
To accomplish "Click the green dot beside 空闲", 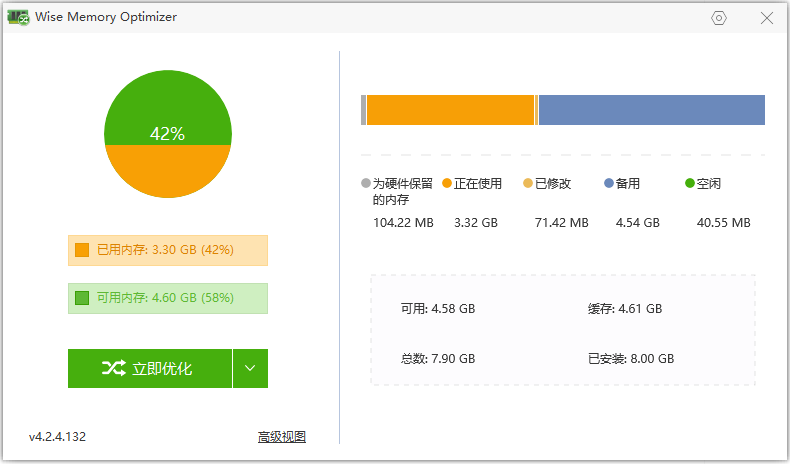I will 690,183.
